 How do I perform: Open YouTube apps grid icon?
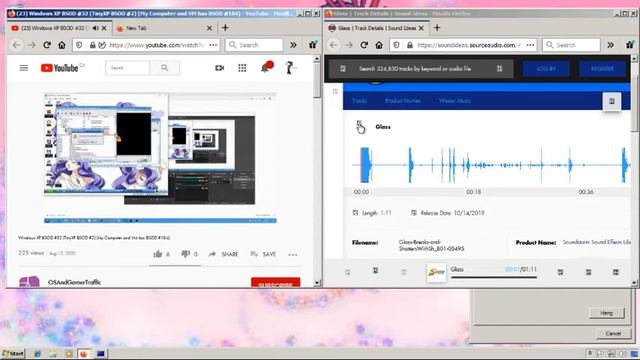pos(242,68)
